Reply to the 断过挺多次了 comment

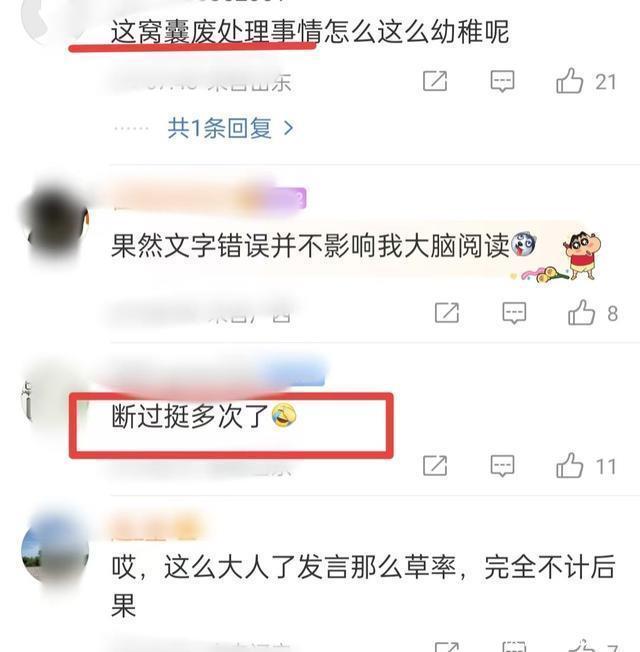coord(502,465)
